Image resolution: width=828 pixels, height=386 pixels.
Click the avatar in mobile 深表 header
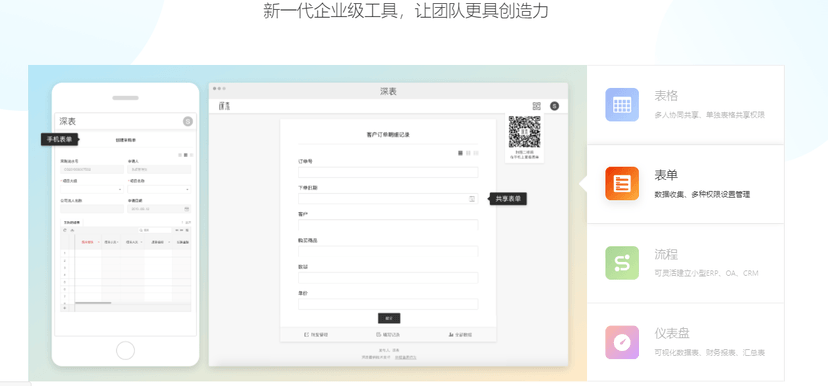pyautogui.click(x=188, y=121)
